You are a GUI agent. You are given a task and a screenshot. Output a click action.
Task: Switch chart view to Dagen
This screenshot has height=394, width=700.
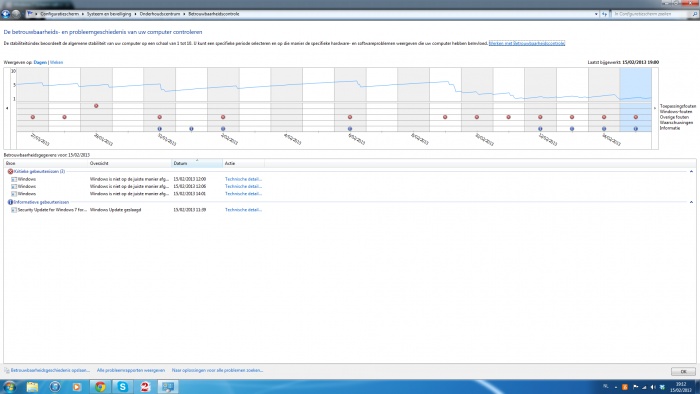(x=40, y=62)
